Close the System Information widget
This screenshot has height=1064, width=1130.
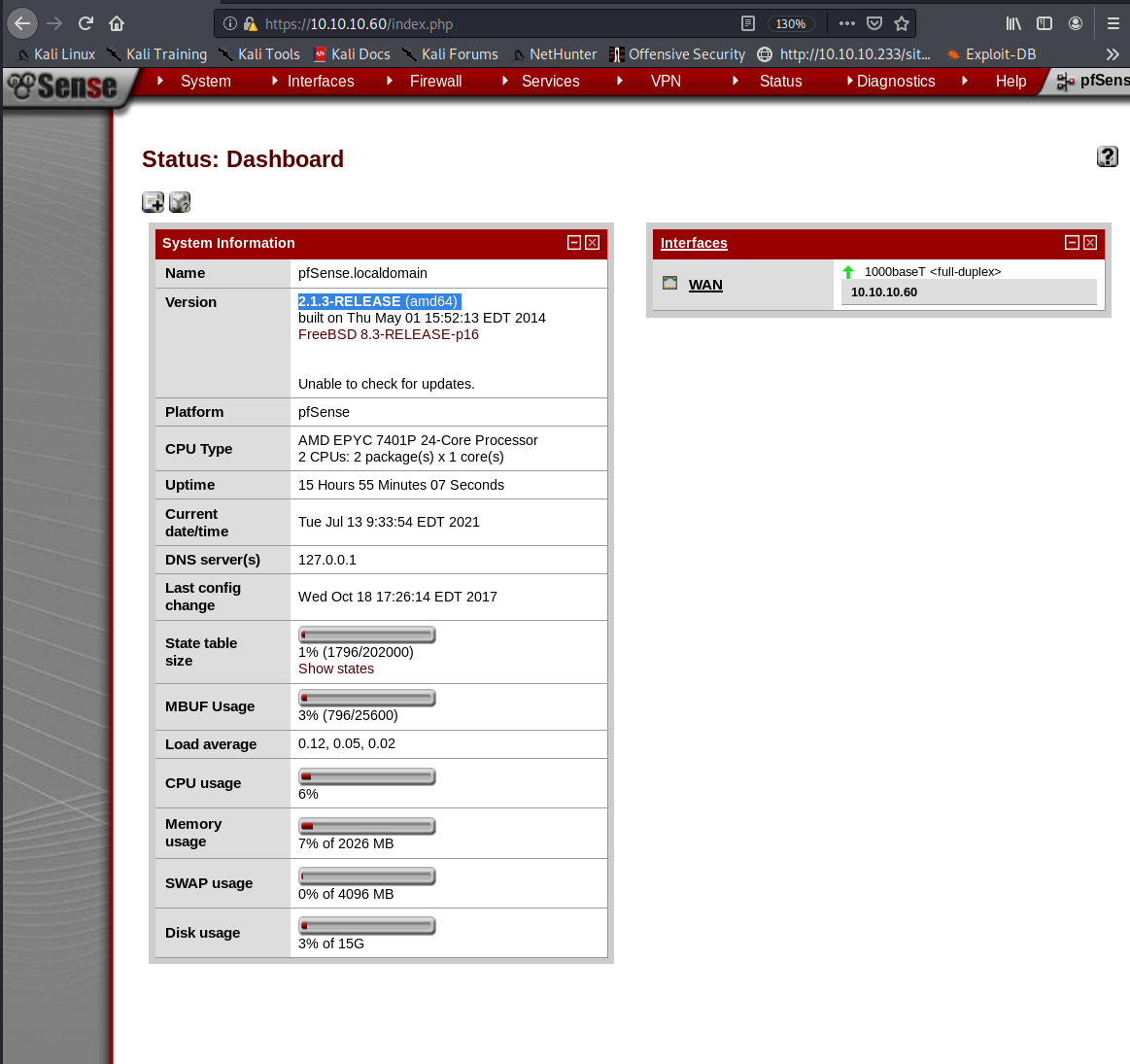click(x=593, y=243)
